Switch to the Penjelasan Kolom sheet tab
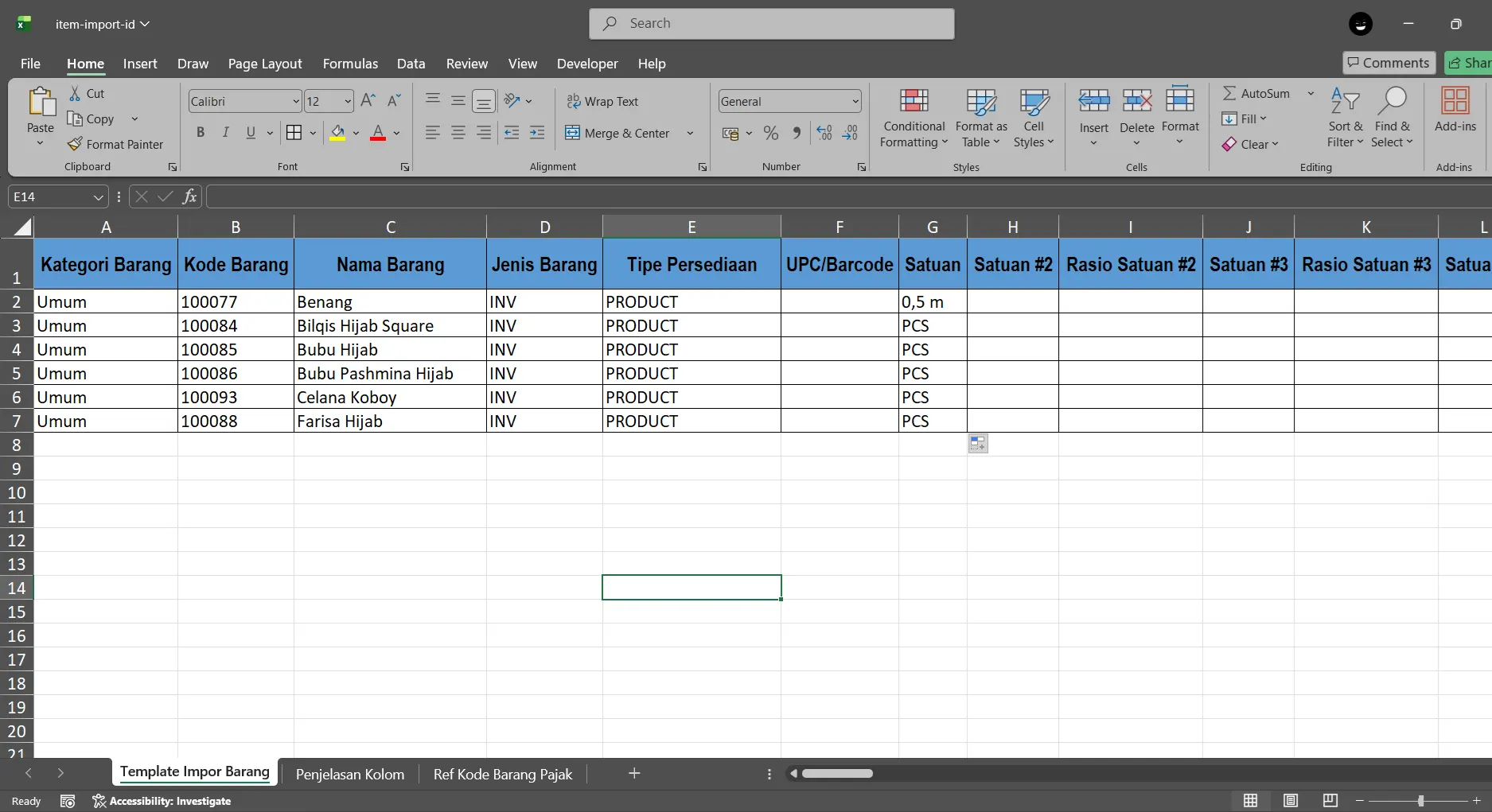Viewport: 1492px width, 812px height. pyautogui.click(x=349, y=774)
